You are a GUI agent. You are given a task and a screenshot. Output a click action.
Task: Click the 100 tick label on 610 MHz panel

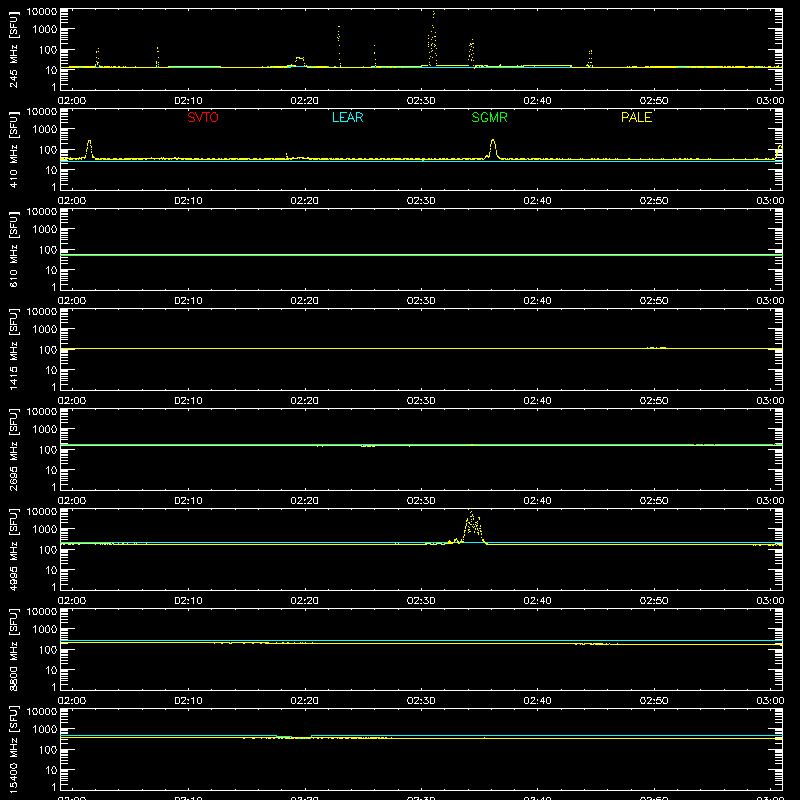(x=48, y=250)
